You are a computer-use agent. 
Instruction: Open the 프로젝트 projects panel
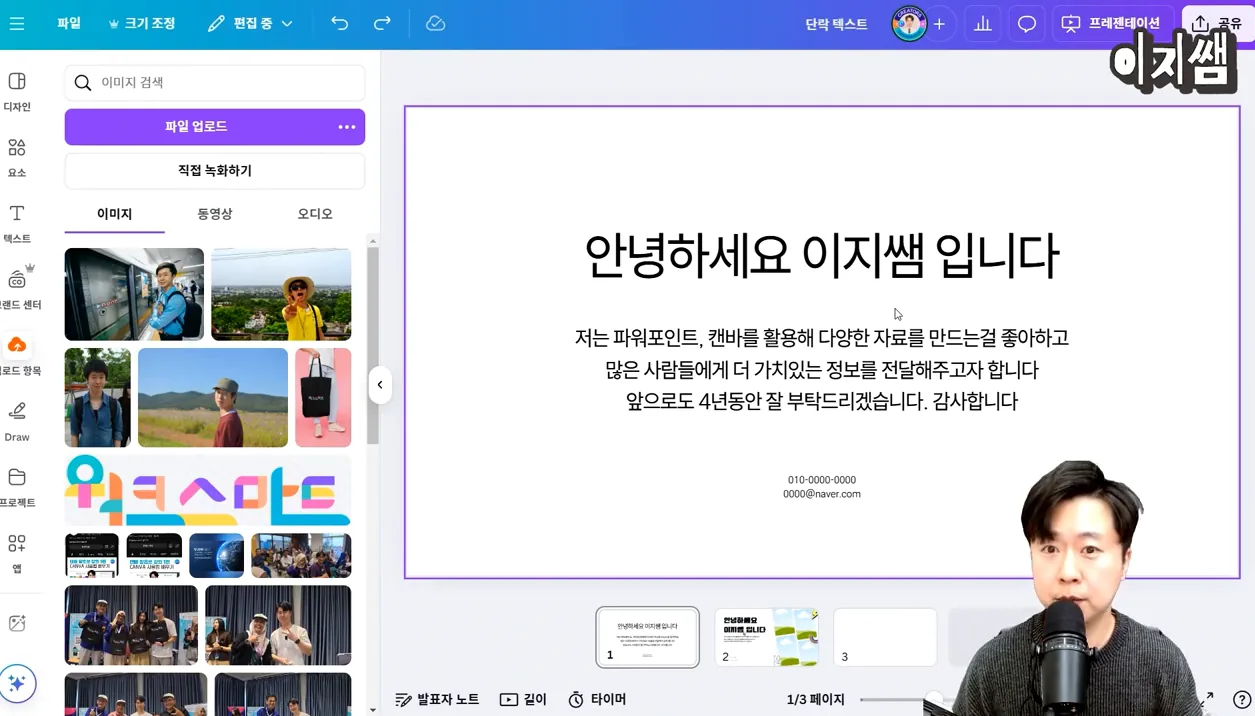tap(17, 487)
